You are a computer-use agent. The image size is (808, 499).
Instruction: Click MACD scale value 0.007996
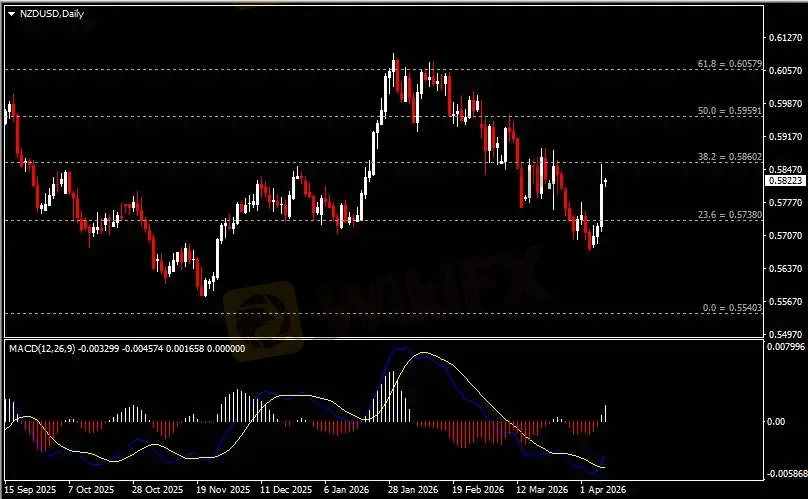pyautogui.click(x=786, y=347)
